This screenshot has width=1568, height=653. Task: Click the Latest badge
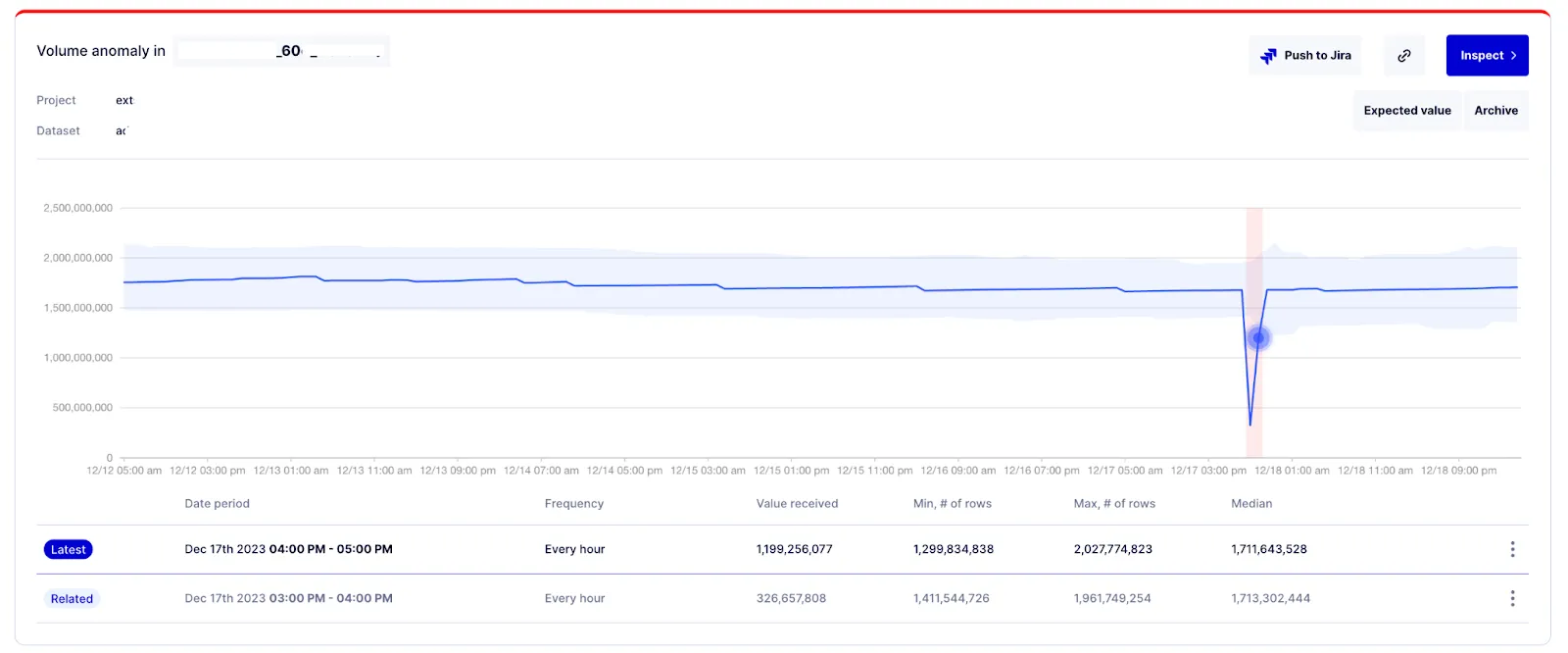click(68, 550)
